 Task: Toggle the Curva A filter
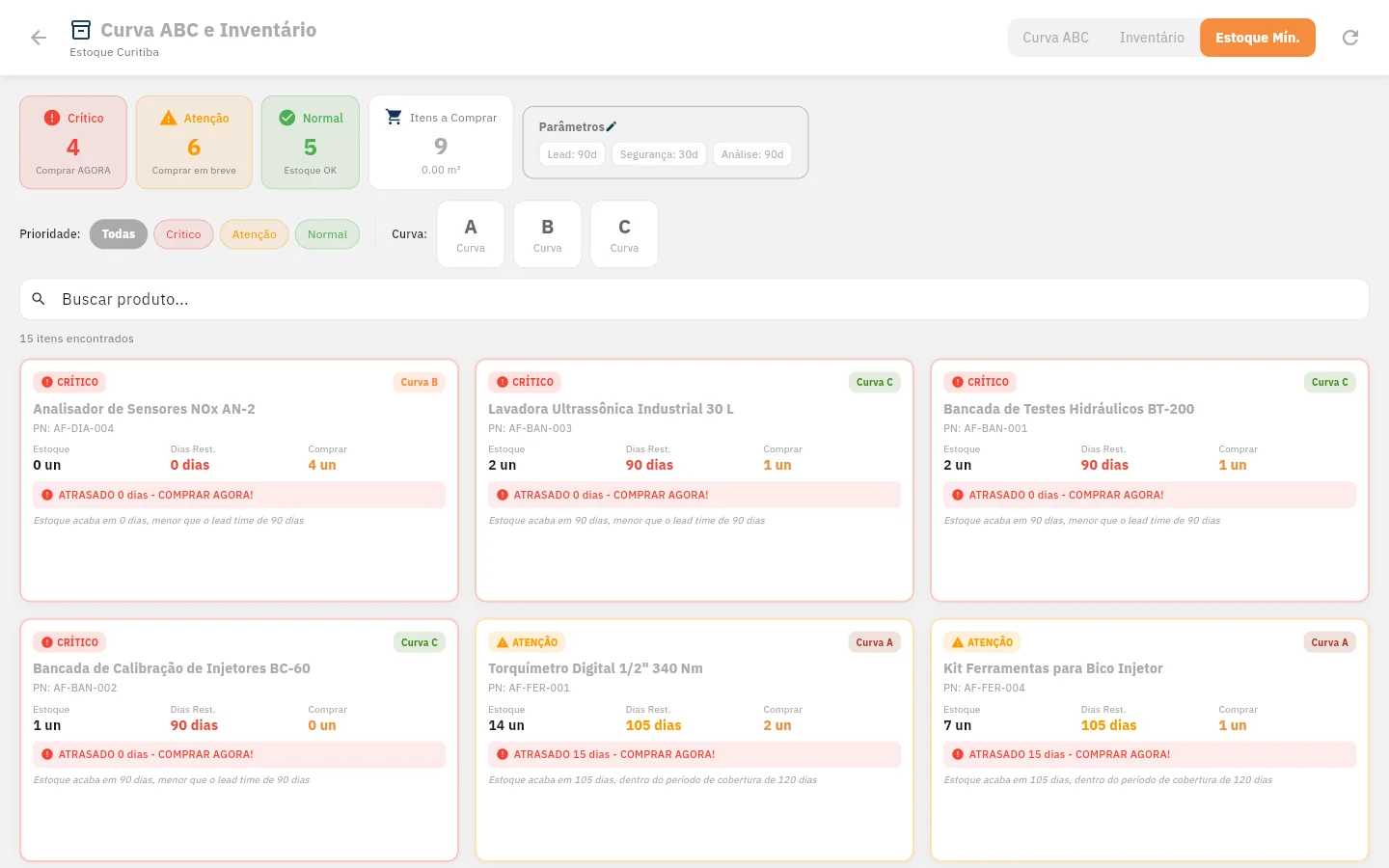(471, 234)
